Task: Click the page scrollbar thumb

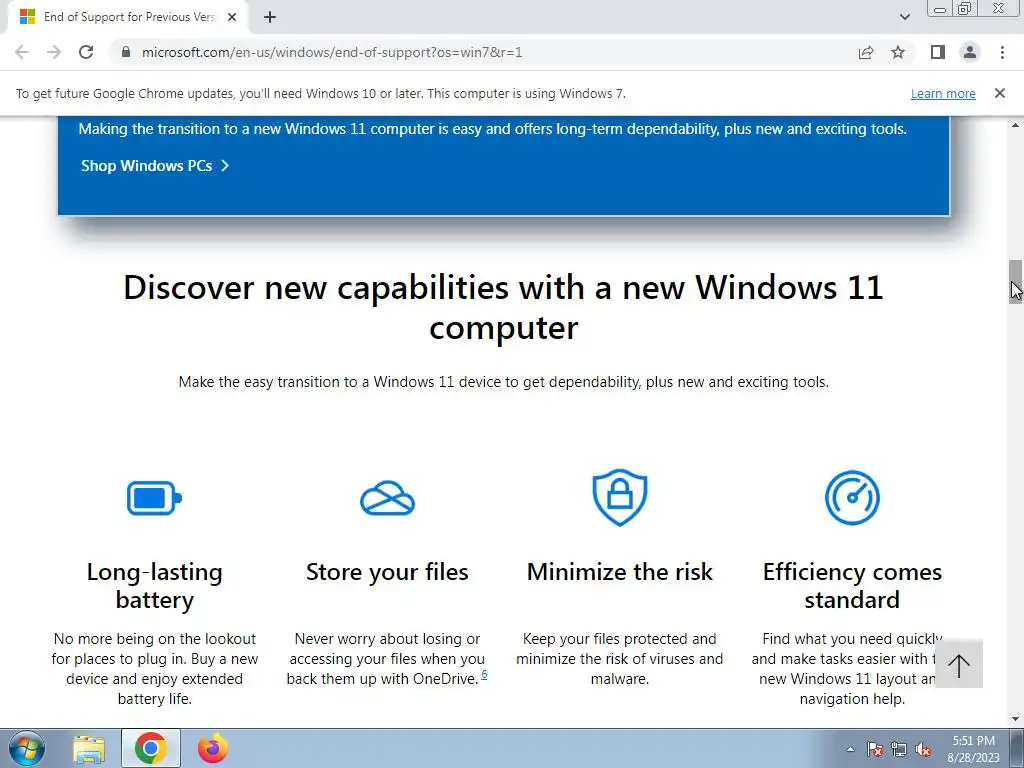Action: 1016,281
